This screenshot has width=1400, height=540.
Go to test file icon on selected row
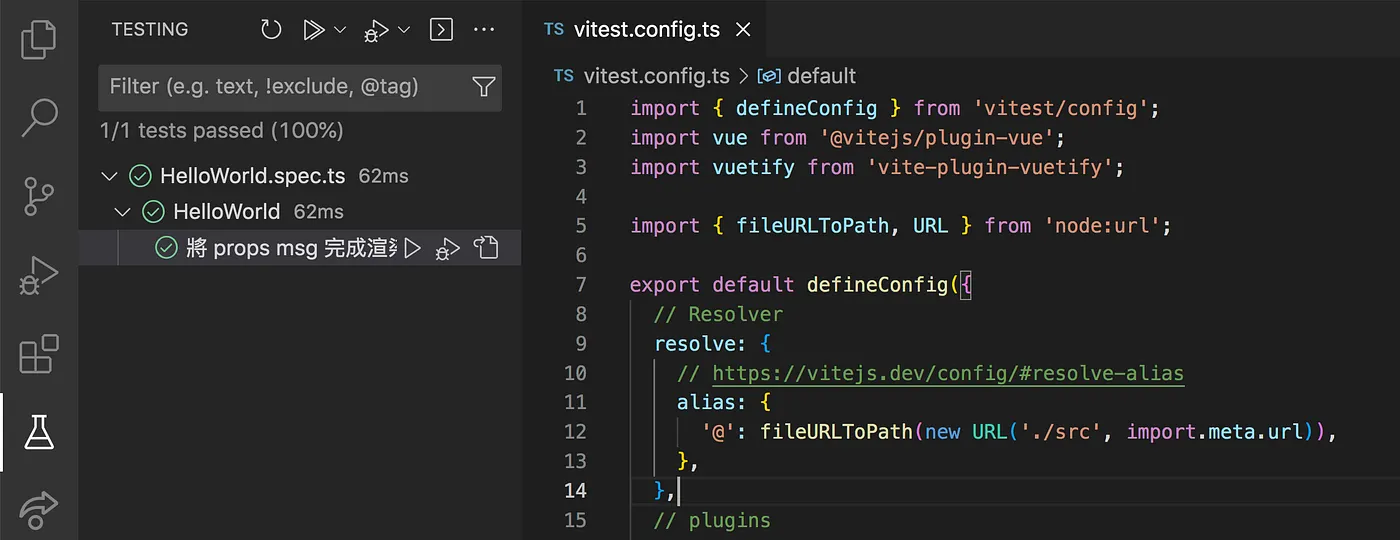(x=486, y=248)
